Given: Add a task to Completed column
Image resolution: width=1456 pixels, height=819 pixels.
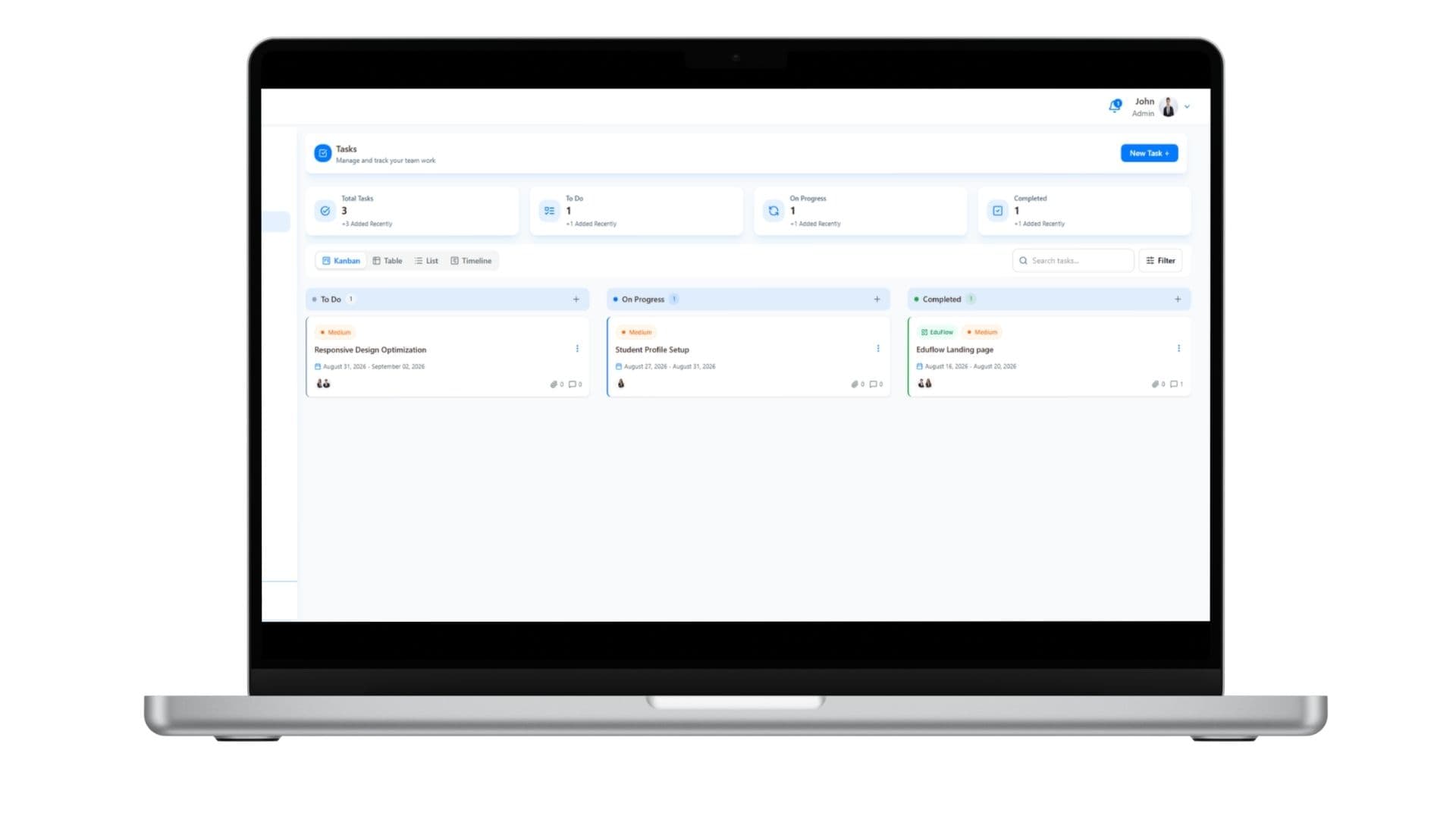Looking at the screenshot, I should pos(1178,300).
